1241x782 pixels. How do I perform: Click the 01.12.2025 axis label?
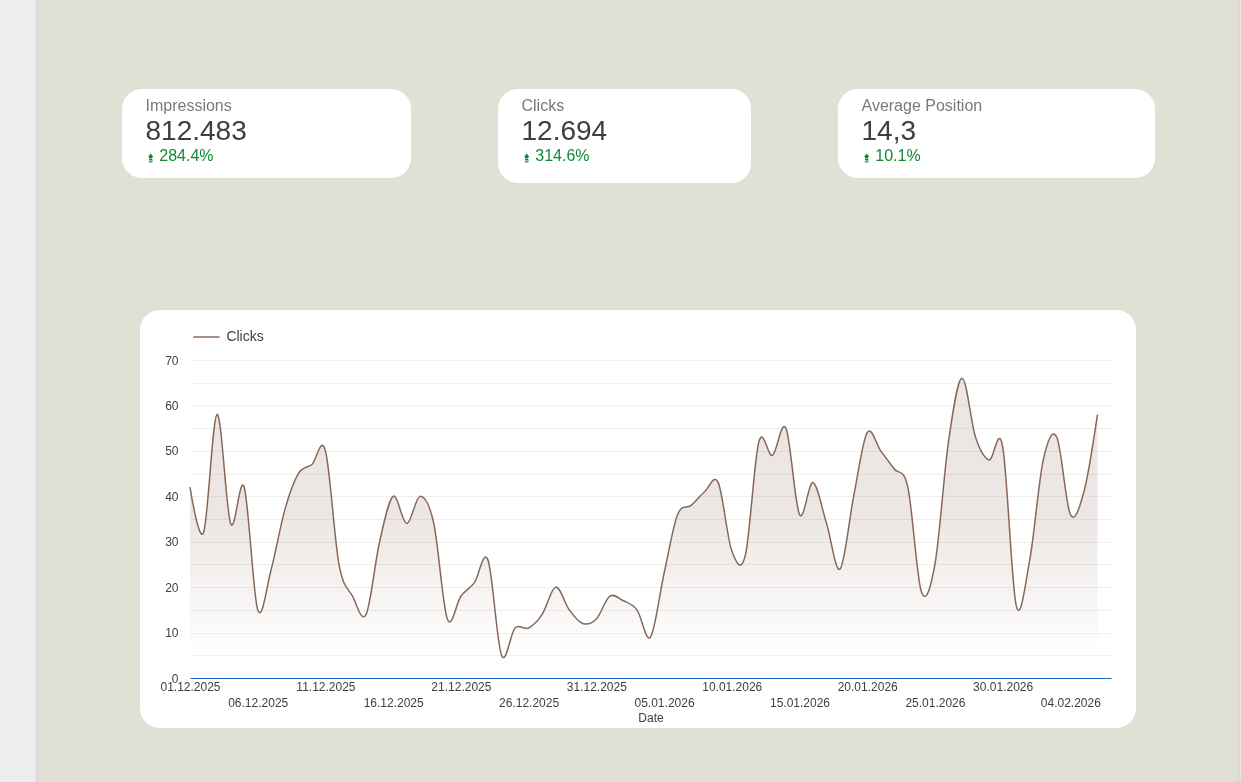pyautogui.click(x=190, y=687)
